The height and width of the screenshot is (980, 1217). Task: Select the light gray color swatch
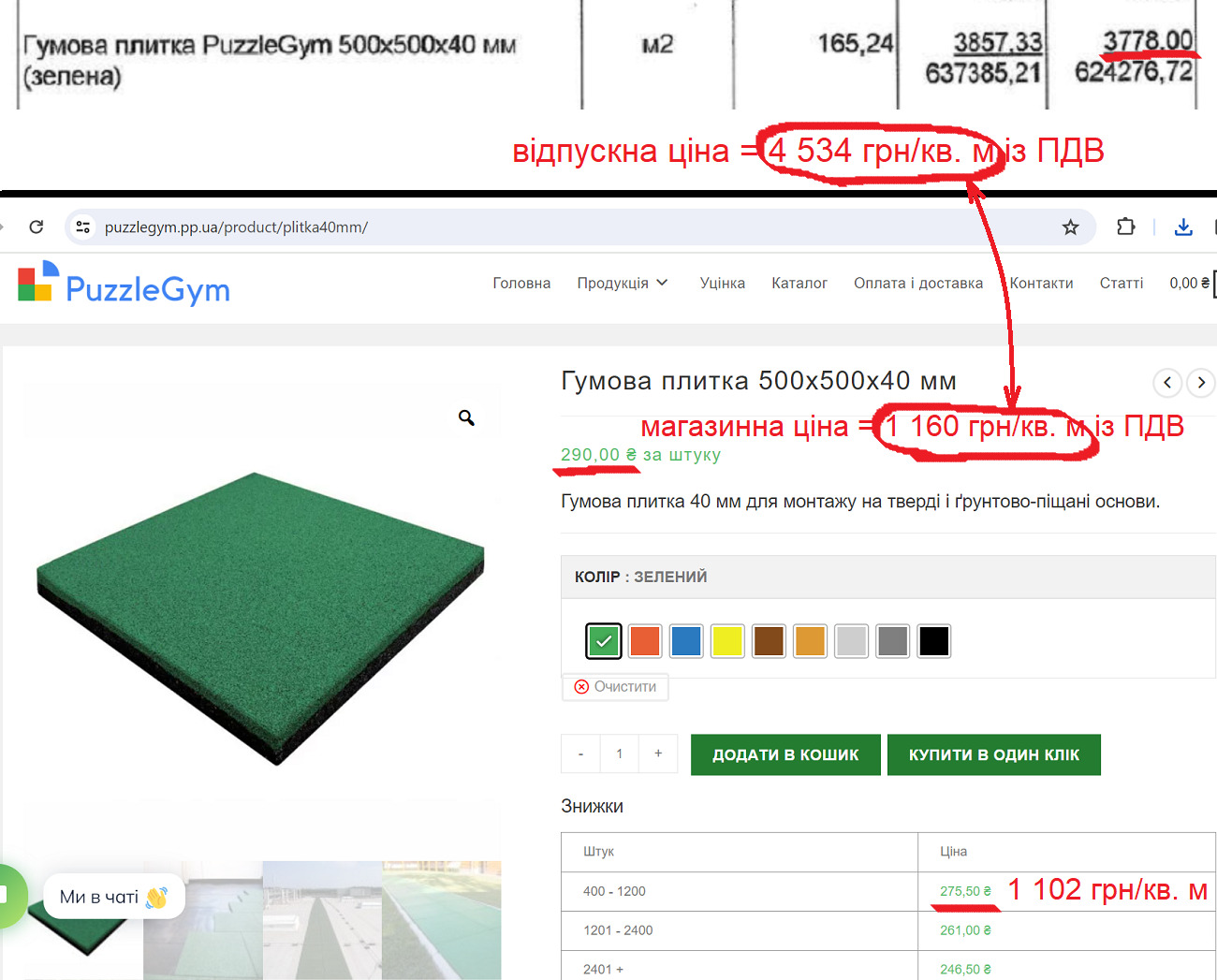click(852, 641)
